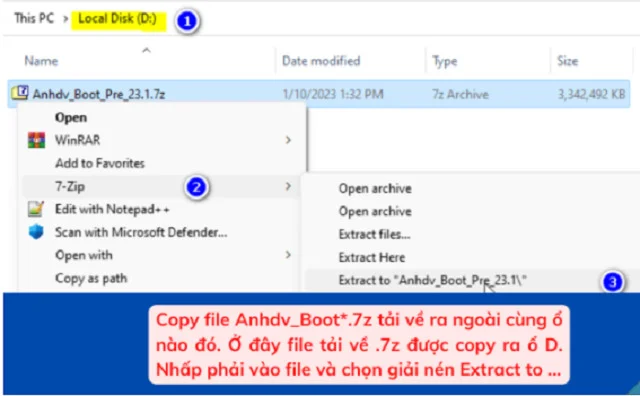Screen dimensions: 640x396
Task: Select WinRAR menu entry
Action: coord(78,140)
